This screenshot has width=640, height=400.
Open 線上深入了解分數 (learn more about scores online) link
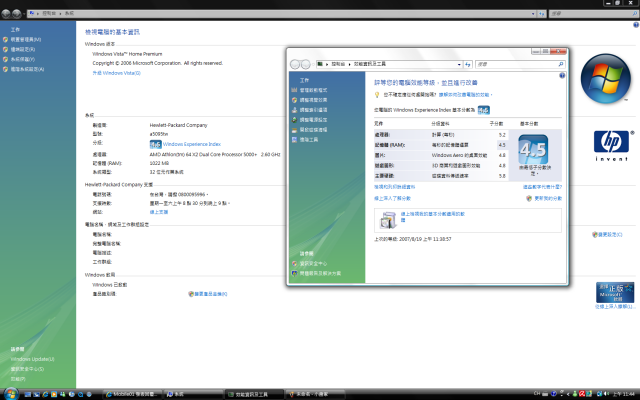(x=392, y=198)
